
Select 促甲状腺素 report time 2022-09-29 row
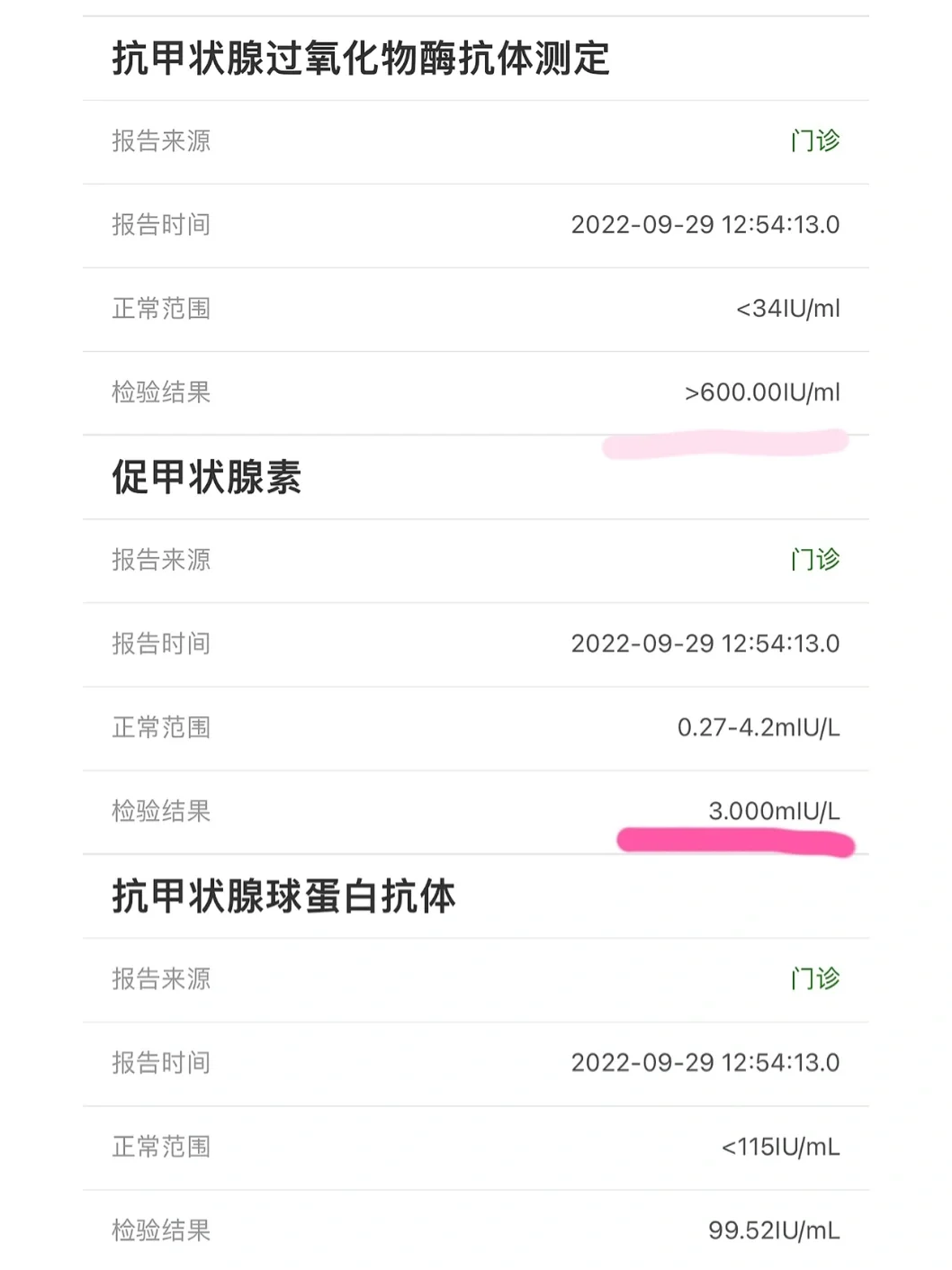476,644
